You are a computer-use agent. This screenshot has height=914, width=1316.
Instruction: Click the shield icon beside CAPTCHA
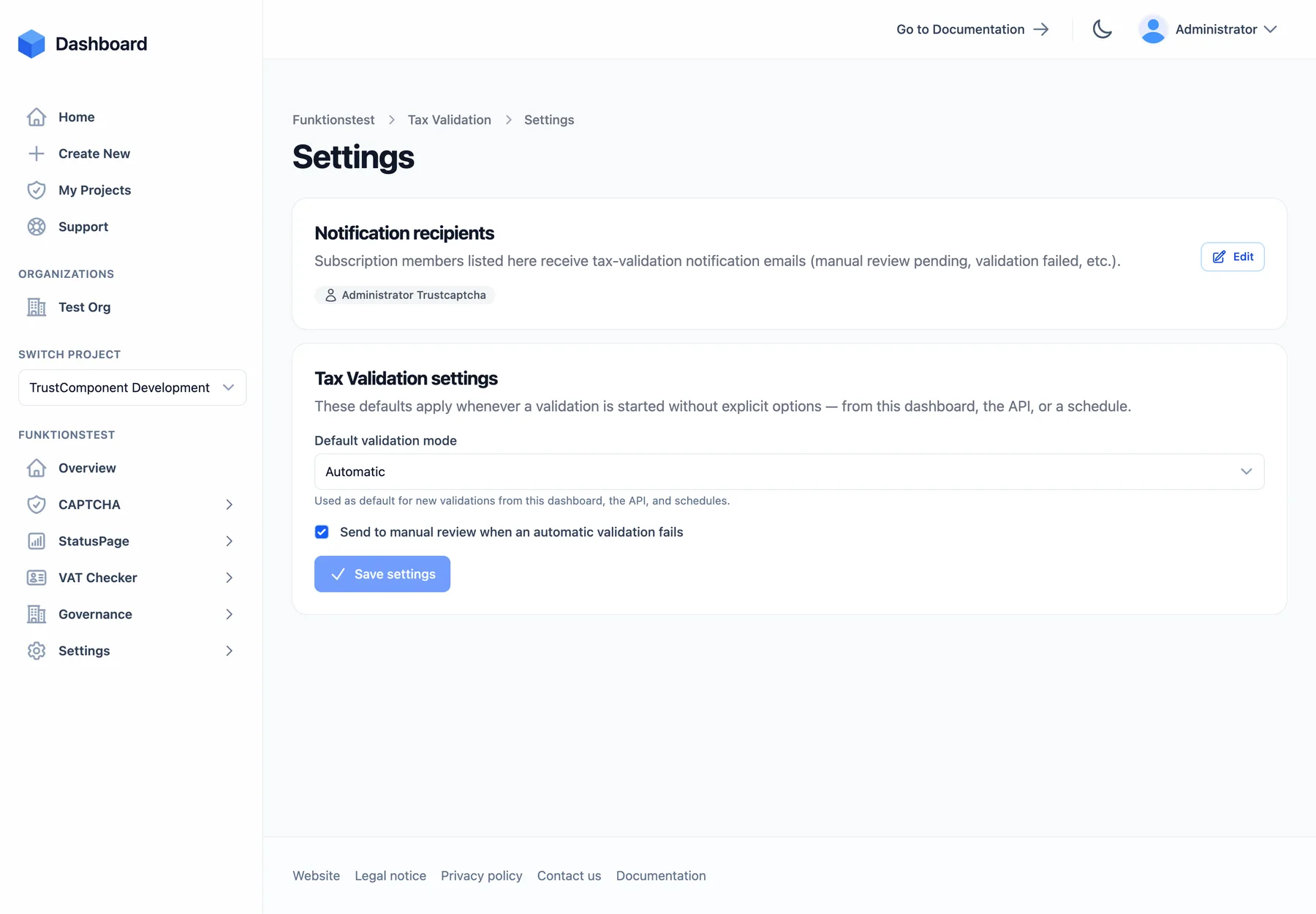37,505
